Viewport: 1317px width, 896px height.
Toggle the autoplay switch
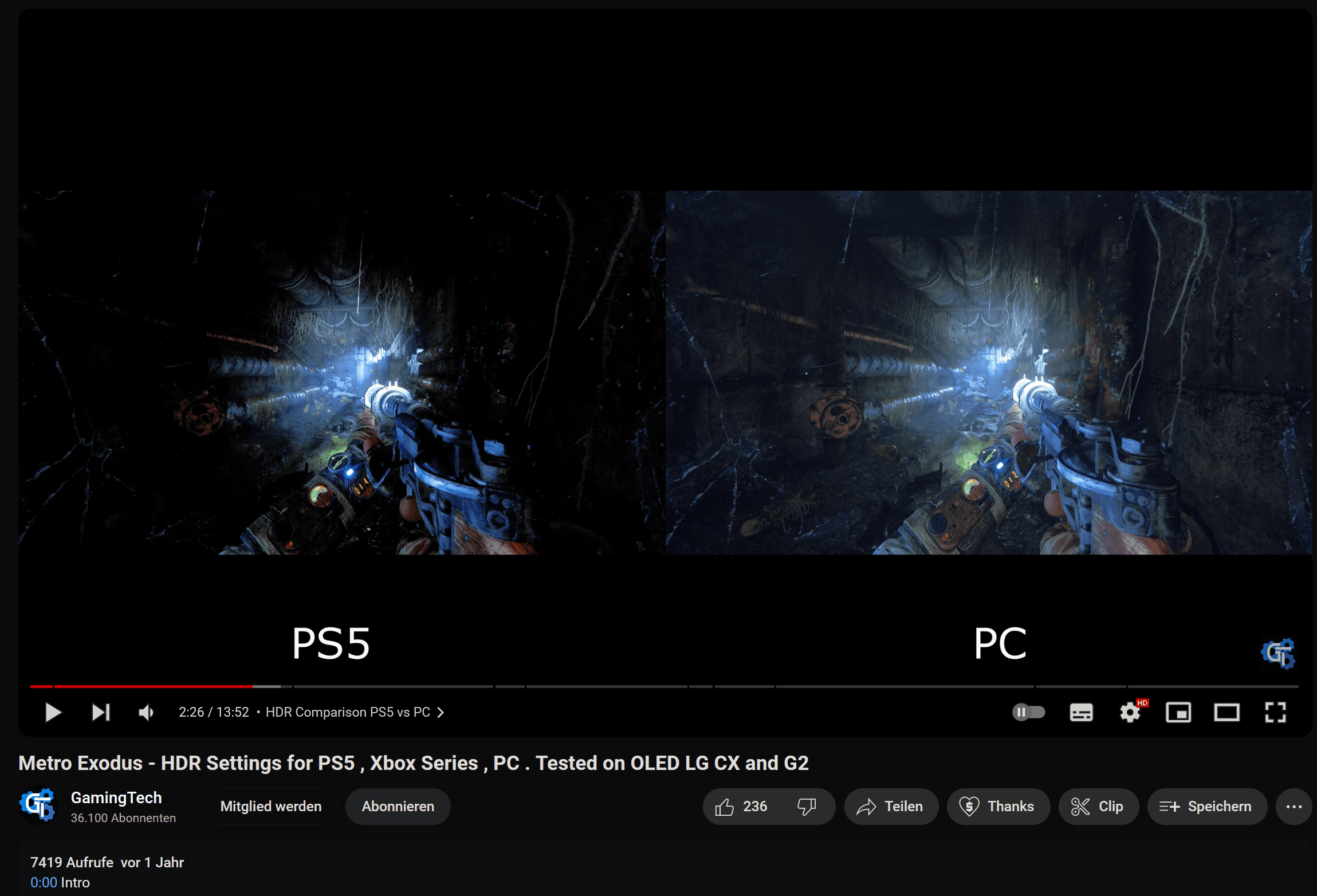tap(1029, 712)
